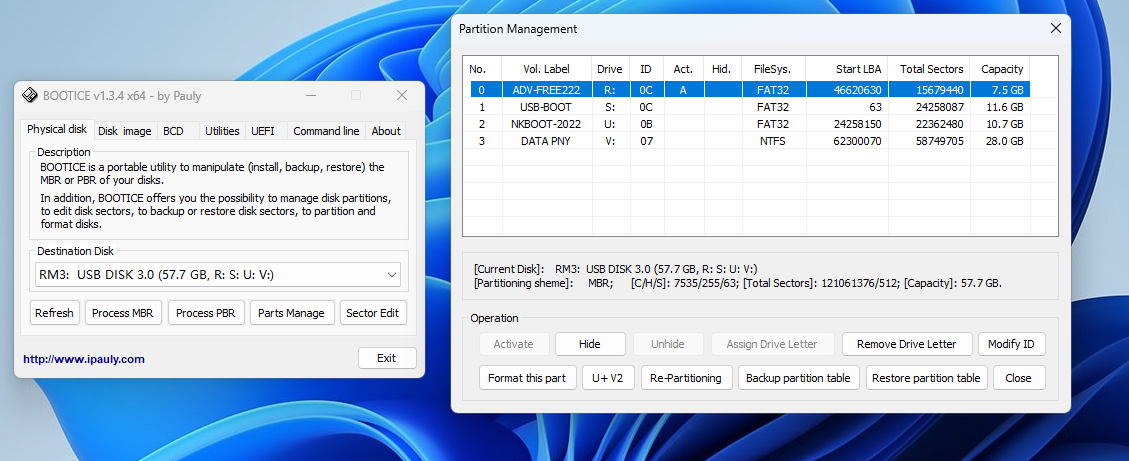Click Remove Drive Letter button
Viewport: 1129px width, 461px height.
pyautogui.click(x=907, y=344)
